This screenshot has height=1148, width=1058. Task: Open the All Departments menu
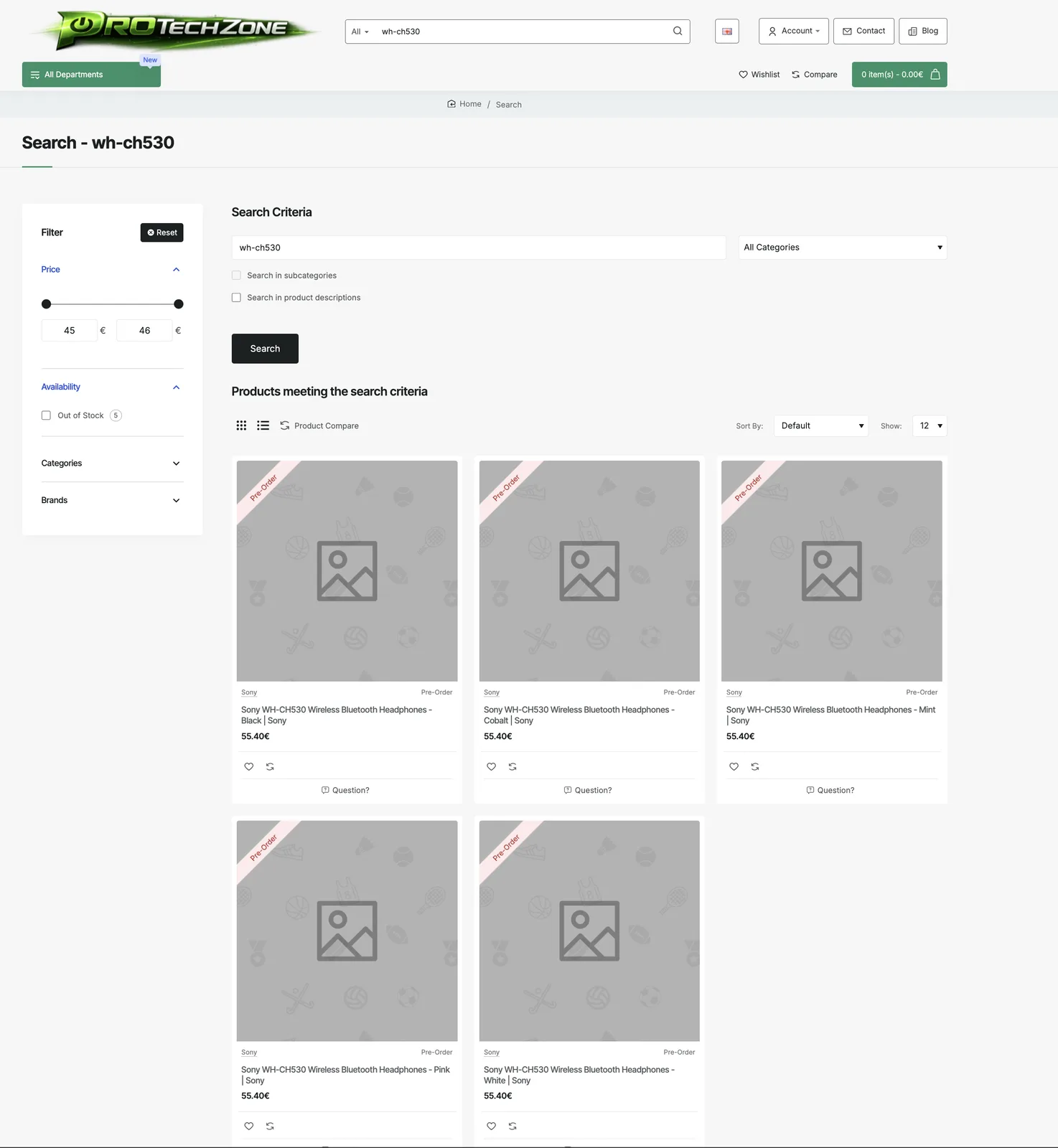pos(91,75)
